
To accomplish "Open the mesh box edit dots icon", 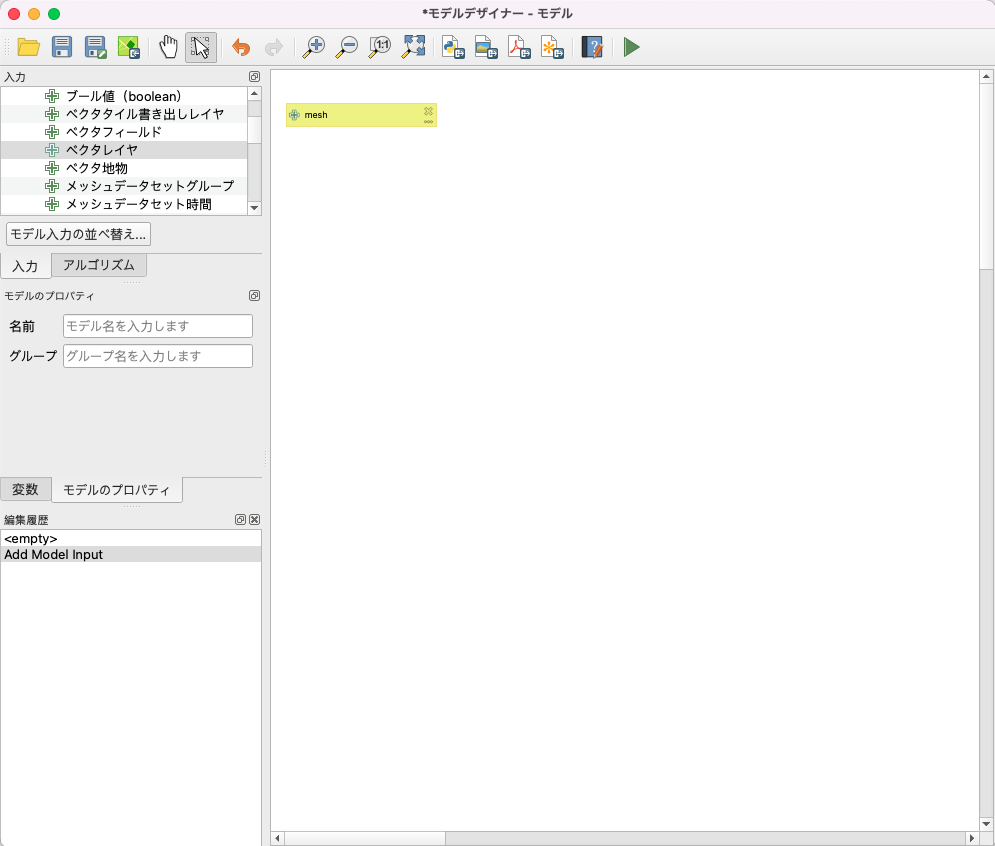I will point(428,121).
